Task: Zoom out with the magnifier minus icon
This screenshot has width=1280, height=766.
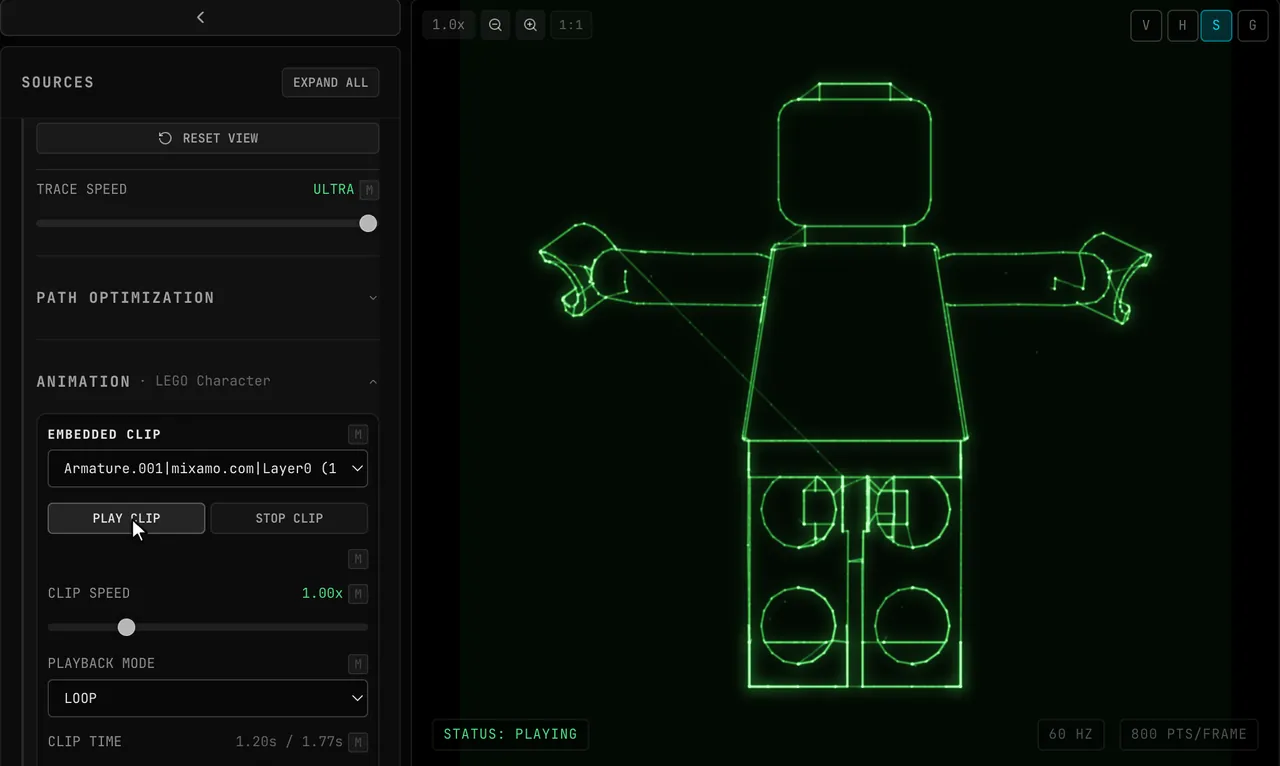Action: [495, 25]
